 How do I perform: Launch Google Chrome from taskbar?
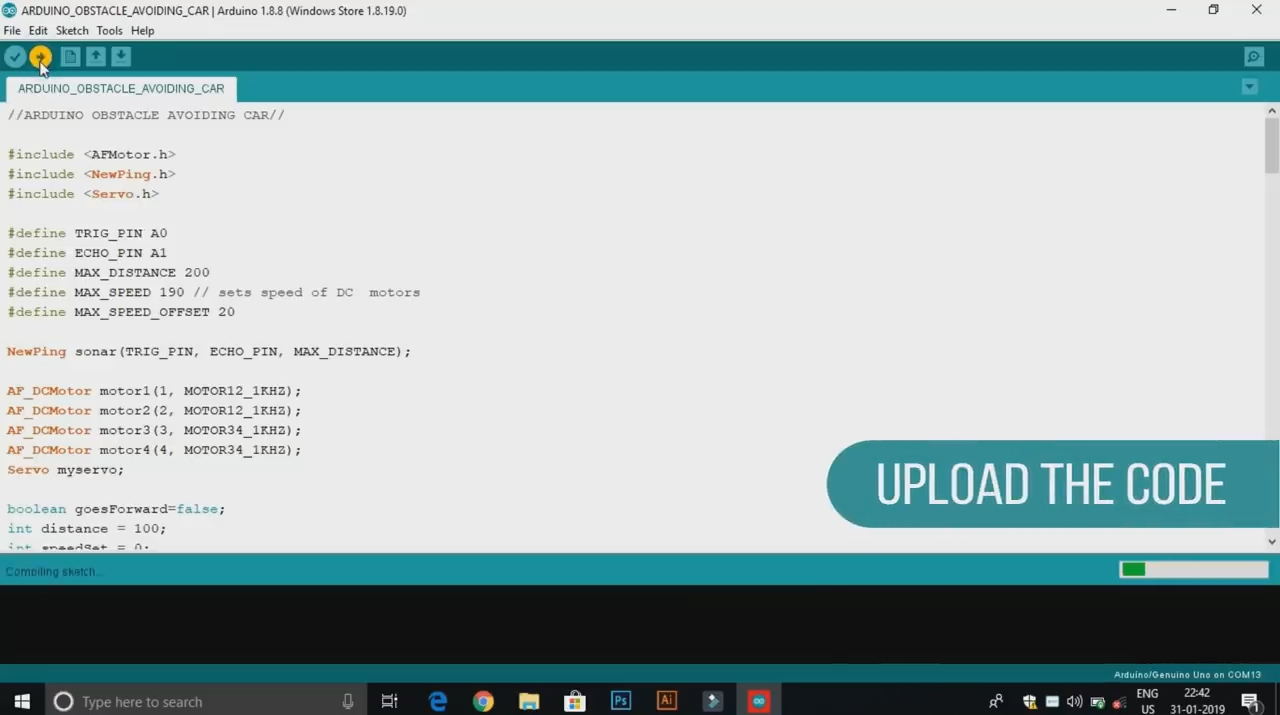[x=483, y=702]
